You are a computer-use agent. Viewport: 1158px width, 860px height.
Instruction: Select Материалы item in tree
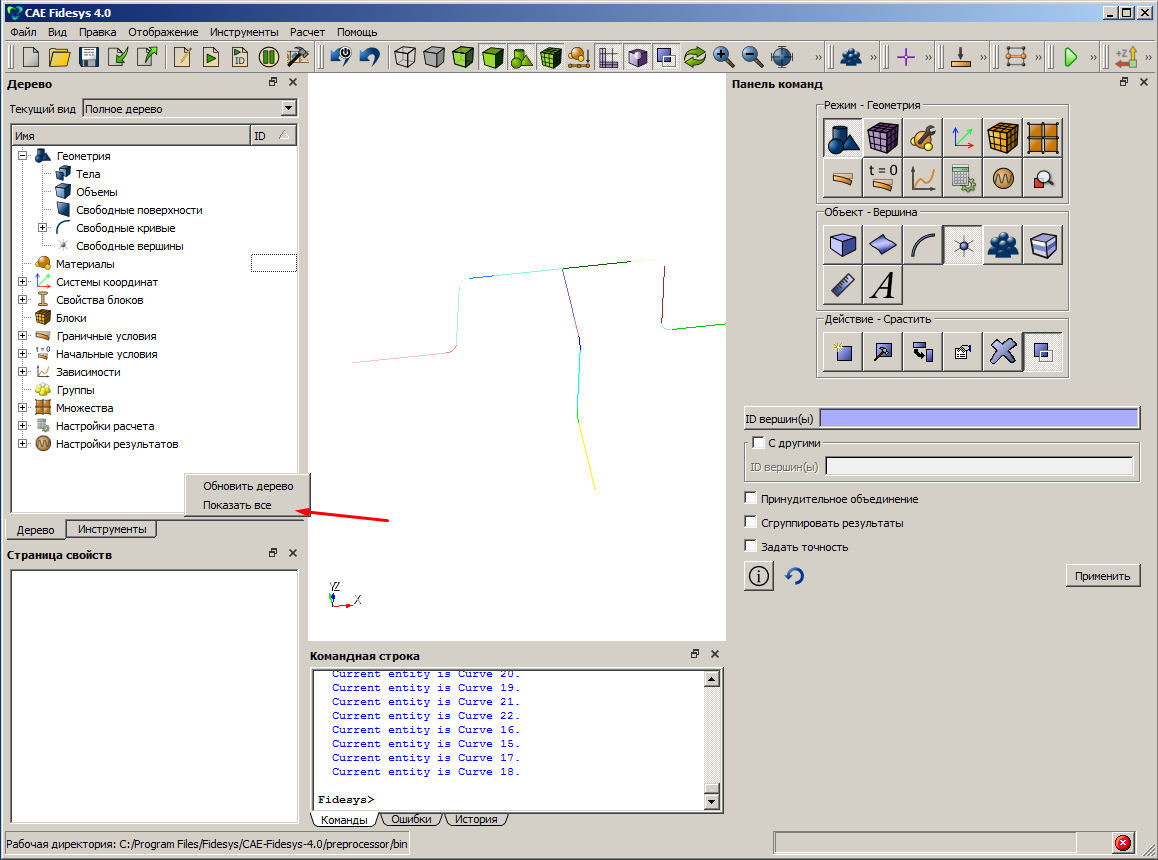click(x=85, y=264)
